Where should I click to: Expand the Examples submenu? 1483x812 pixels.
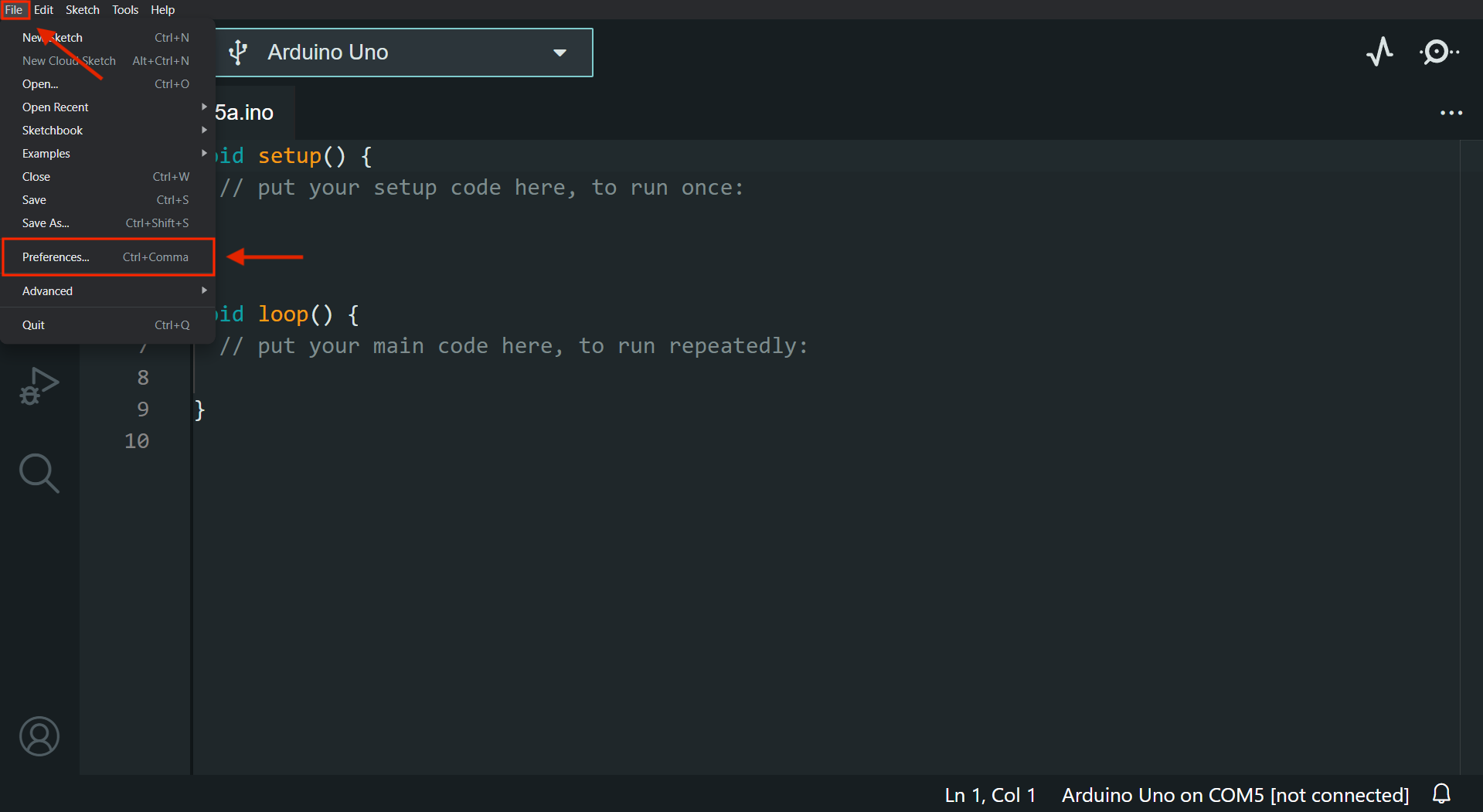click(x=46, y=153)
